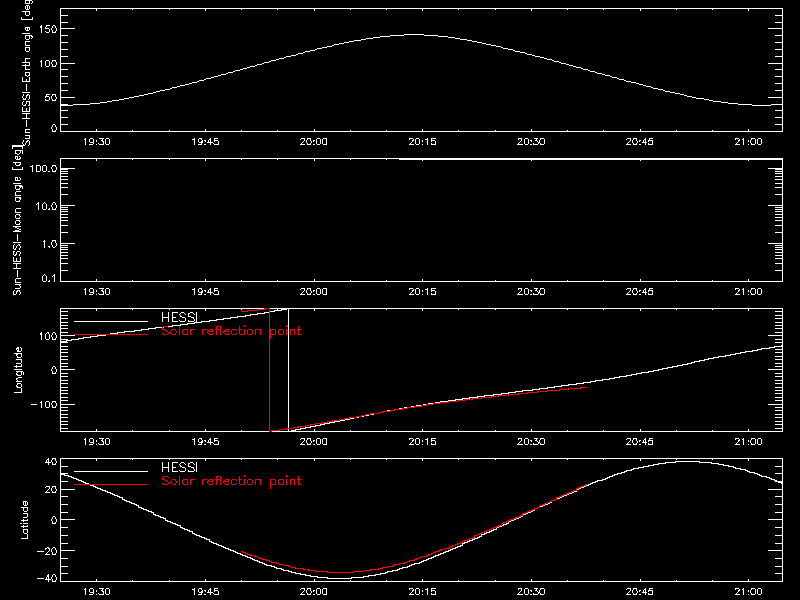This screenshot has width=800, height=600.
Task: Click the 0.1 tick on Moon angle axis
Action: pos(49,278)
